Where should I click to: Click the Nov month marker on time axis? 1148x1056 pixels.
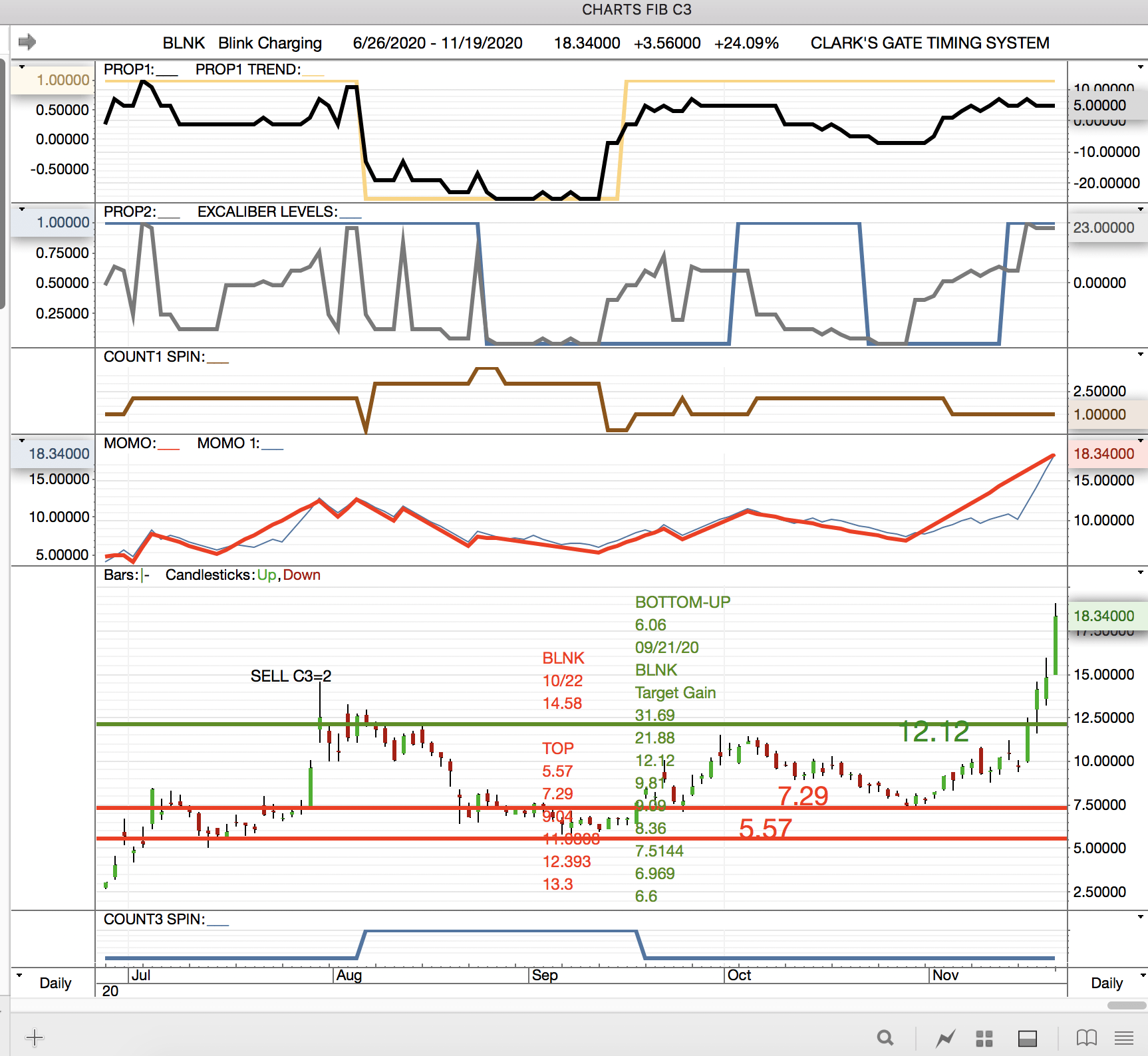(945, 975)
